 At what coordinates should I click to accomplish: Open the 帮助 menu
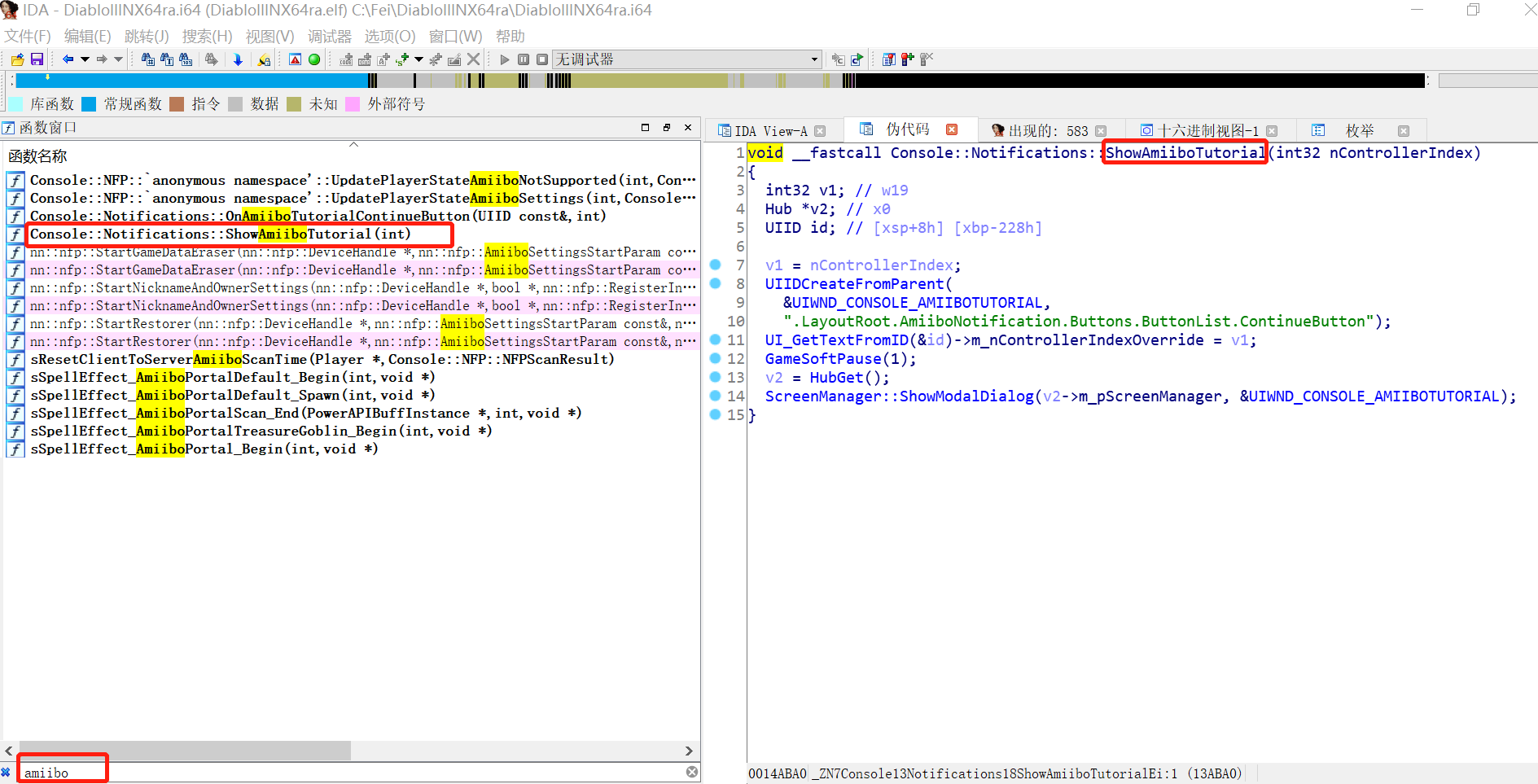click(x=510, y=37)
